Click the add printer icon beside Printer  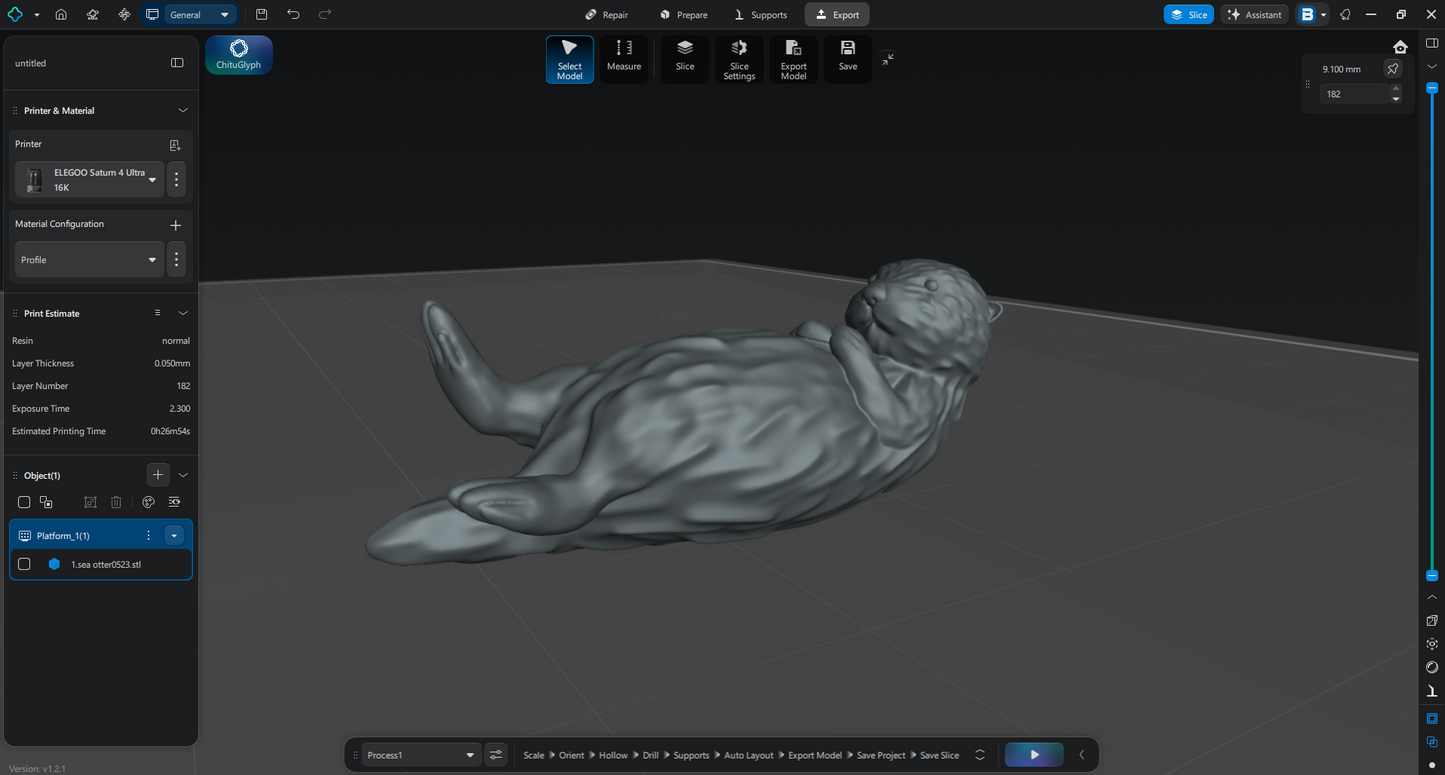pos(175,145)
